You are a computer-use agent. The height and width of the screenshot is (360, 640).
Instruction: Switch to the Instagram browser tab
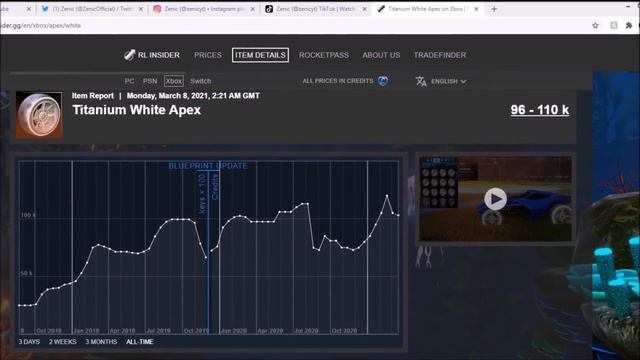[204, 9]
